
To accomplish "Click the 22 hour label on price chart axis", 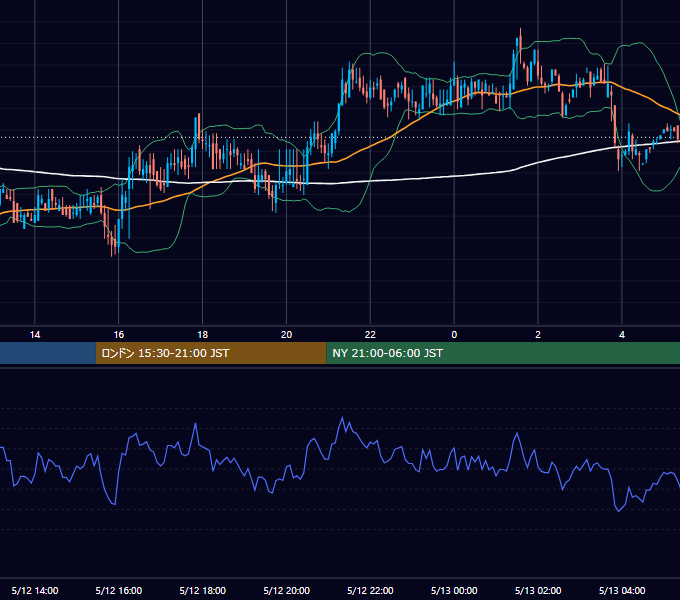I will (370, 335).
